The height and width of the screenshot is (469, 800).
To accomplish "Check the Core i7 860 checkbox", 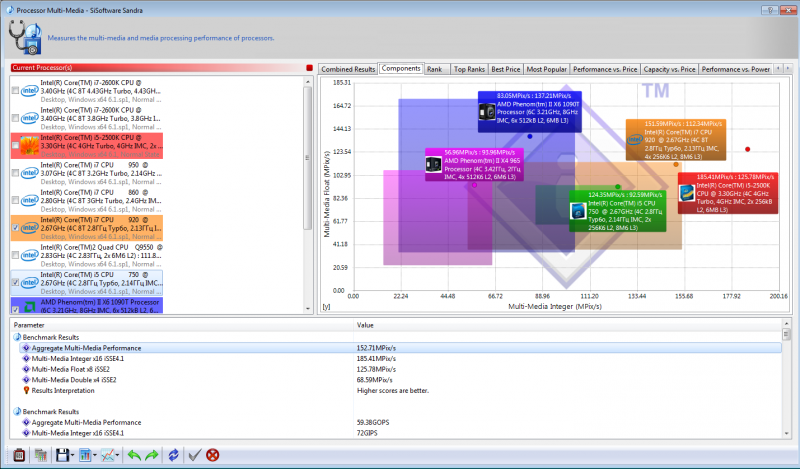I will [x=15, y=201].
